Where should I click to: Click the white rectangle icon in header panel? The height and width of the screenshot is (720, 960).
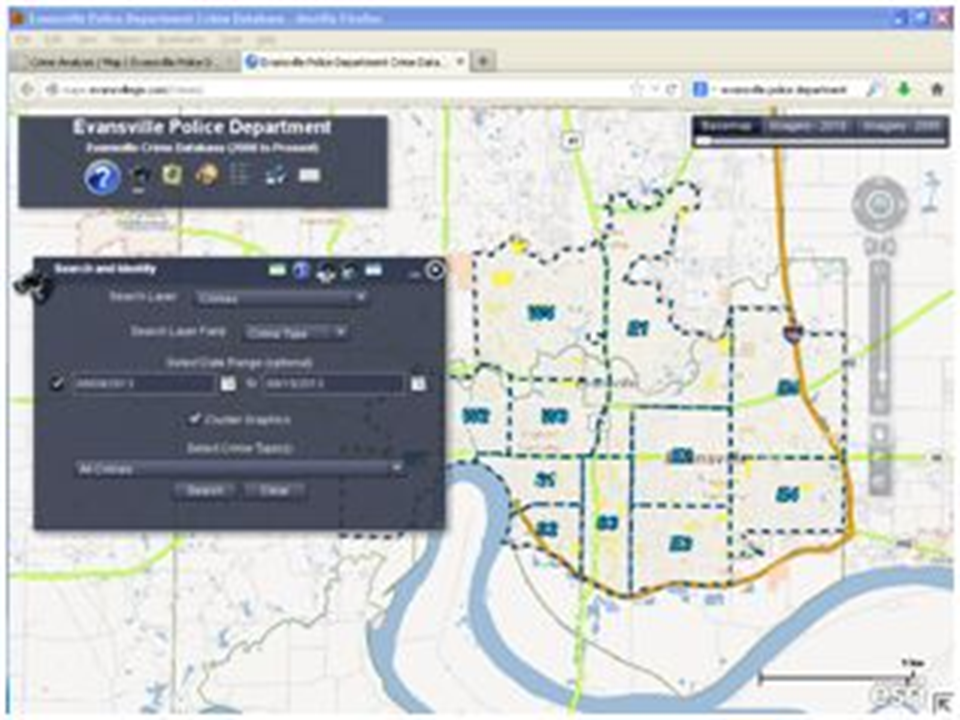point(309,176)
